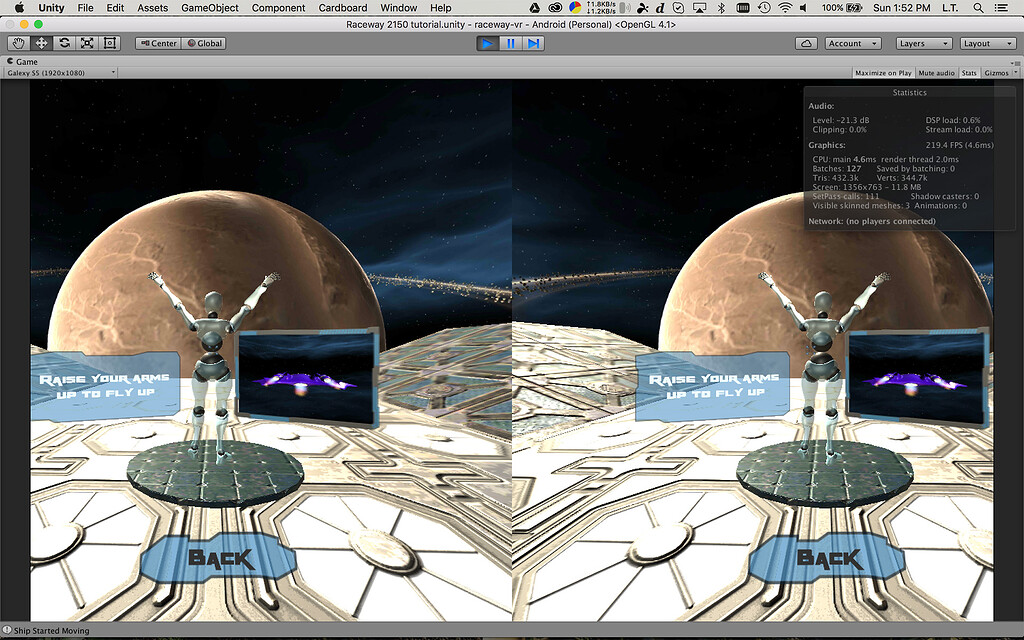The width and height of the screenshot is (1024, 640).
Task: Open the Unity Cloud services panel
Action: (x=806, y=42)
